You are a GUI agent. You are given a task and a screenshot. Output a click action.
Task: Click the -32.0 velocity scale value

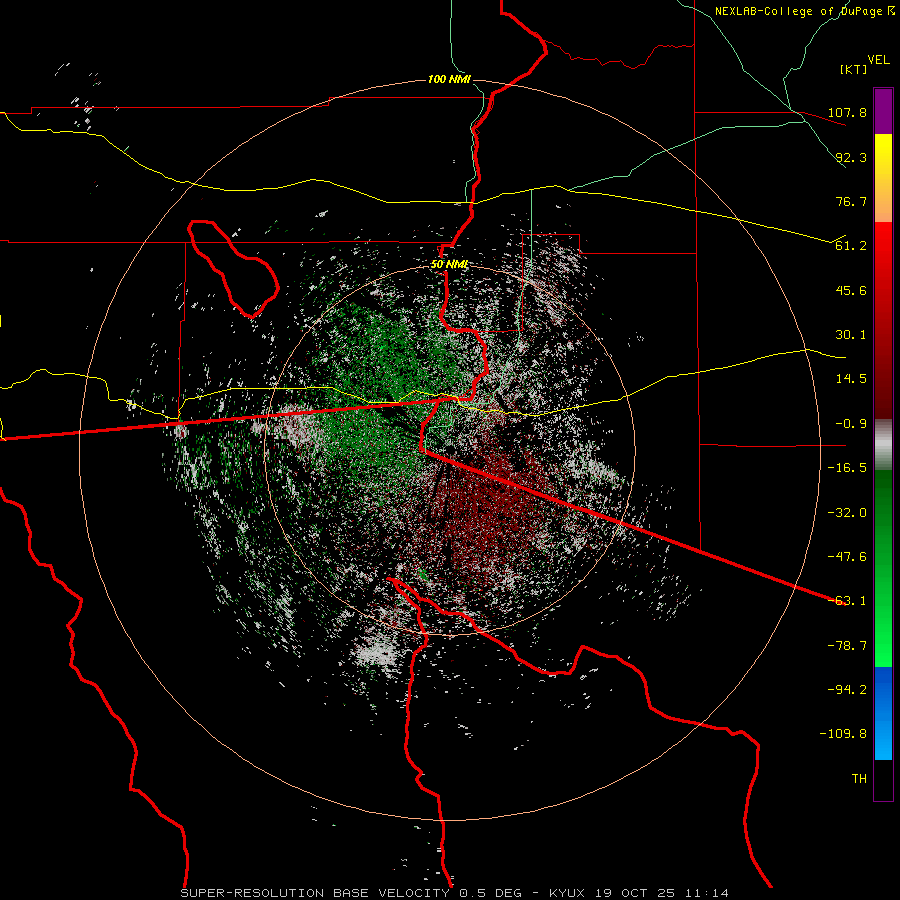847,513
